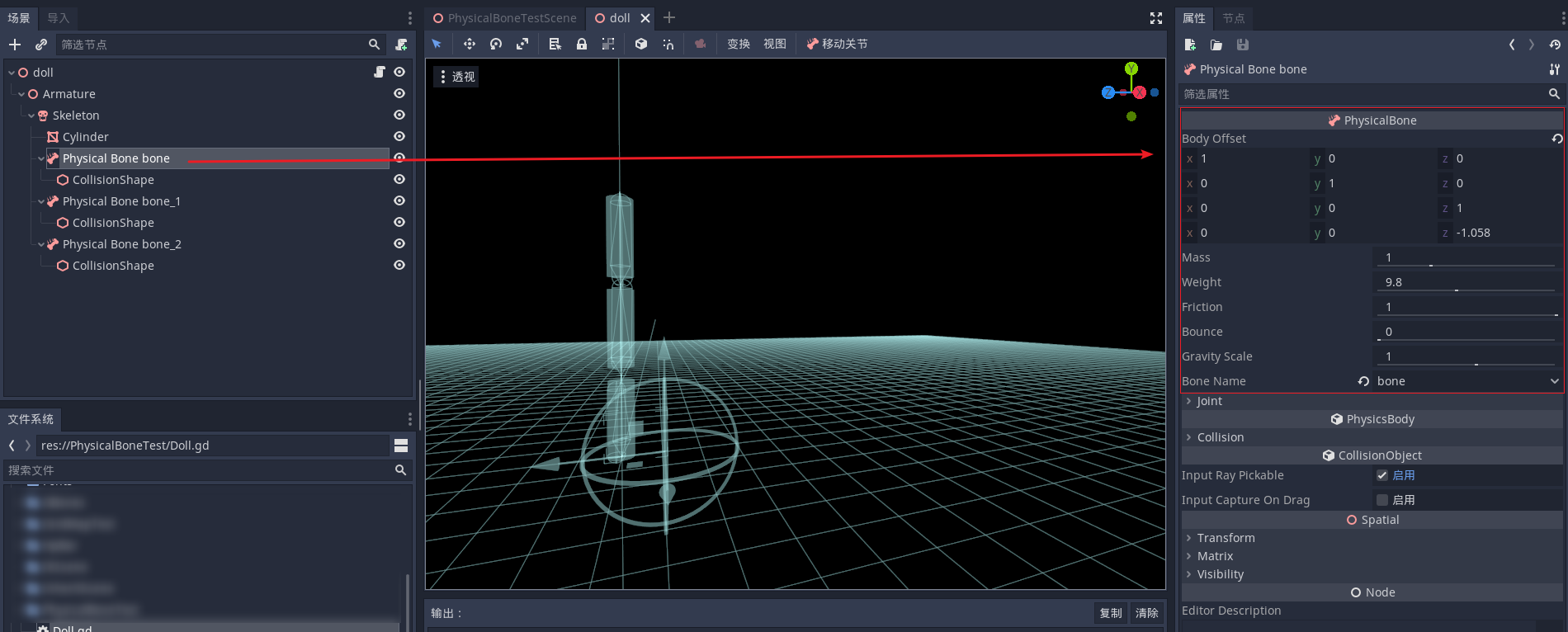Viewport: 1568px width, 632px height.
Task: Add a new scene tab
Action: [669, 17]
